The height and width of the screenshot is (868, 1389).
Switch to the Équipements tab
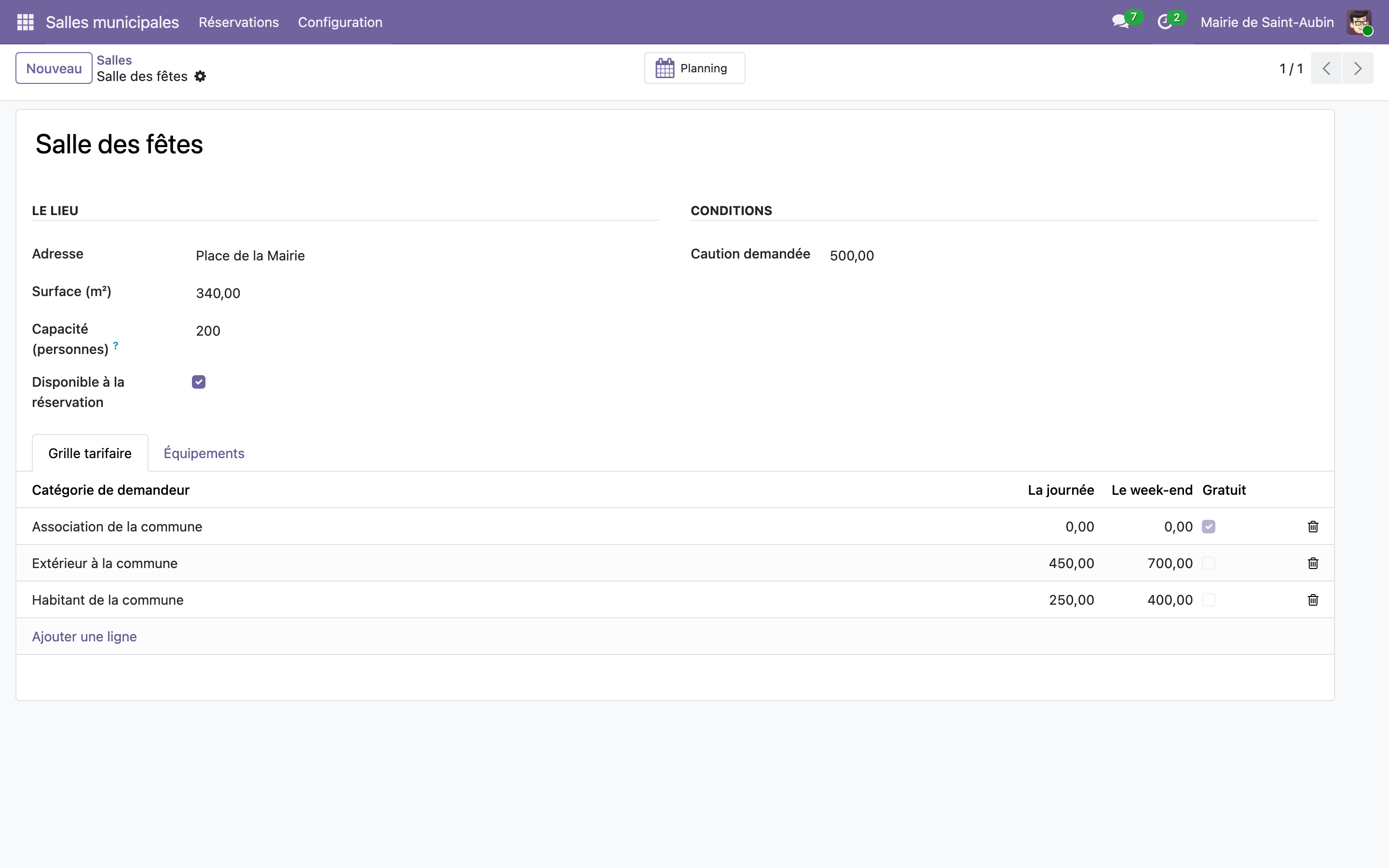(x=204, y=453)
